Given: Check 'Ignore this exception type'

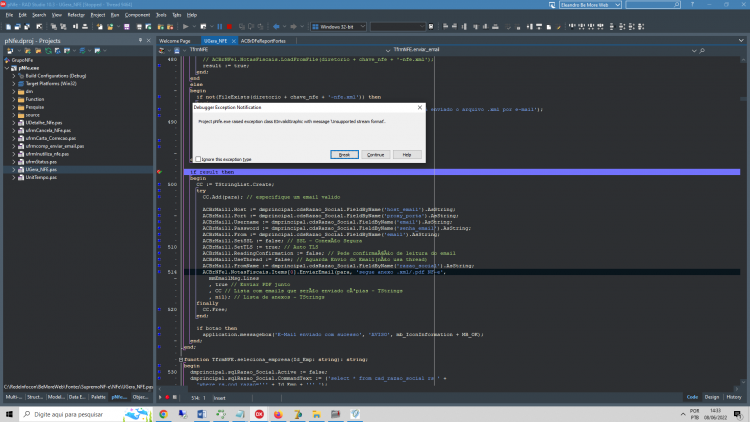Looking at the screenshot, I should pos(198,159).
